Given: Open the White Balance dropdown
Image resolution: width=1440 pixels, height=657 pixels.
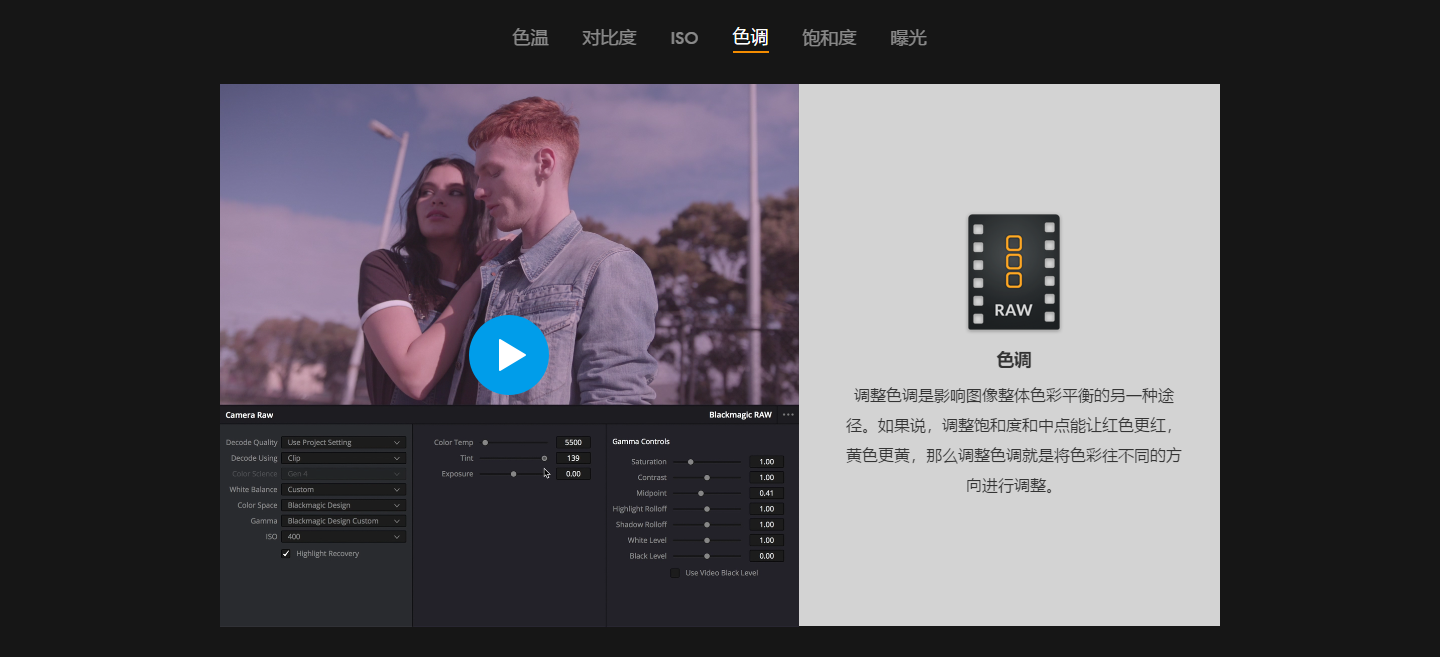Looking at the screenshot, I should 343,490.
